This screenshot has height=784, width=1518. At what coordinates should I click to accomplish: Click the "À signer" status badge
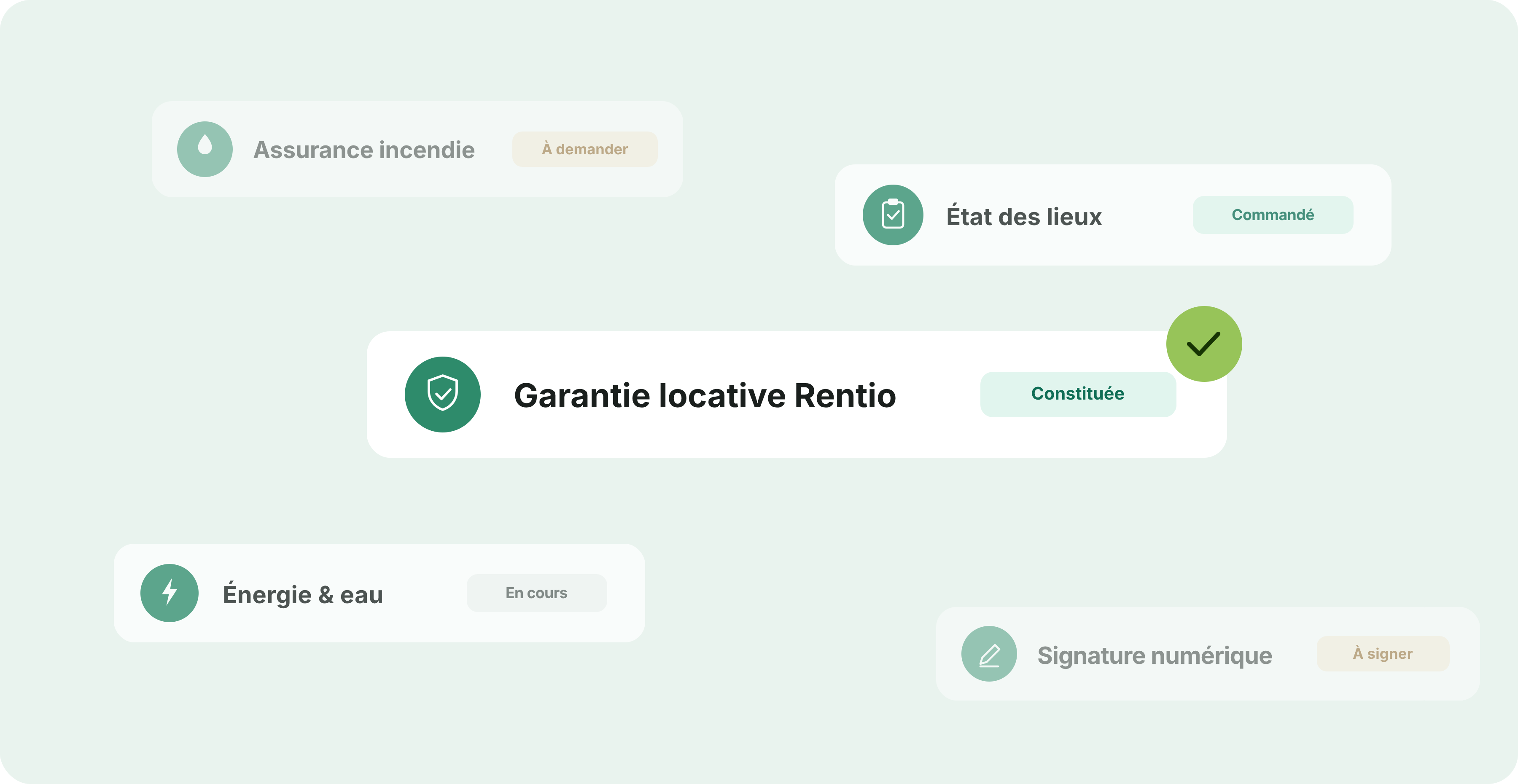coord(1383,654)
